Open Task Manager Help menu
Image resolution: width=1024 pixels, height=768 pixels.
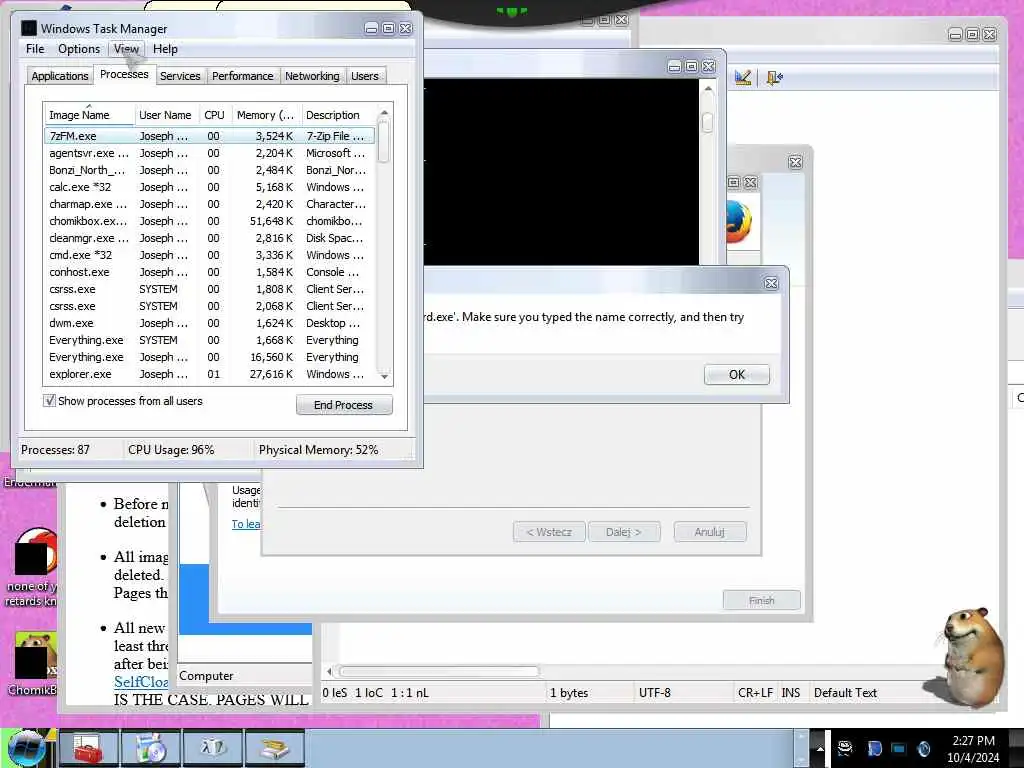[165, 49]
